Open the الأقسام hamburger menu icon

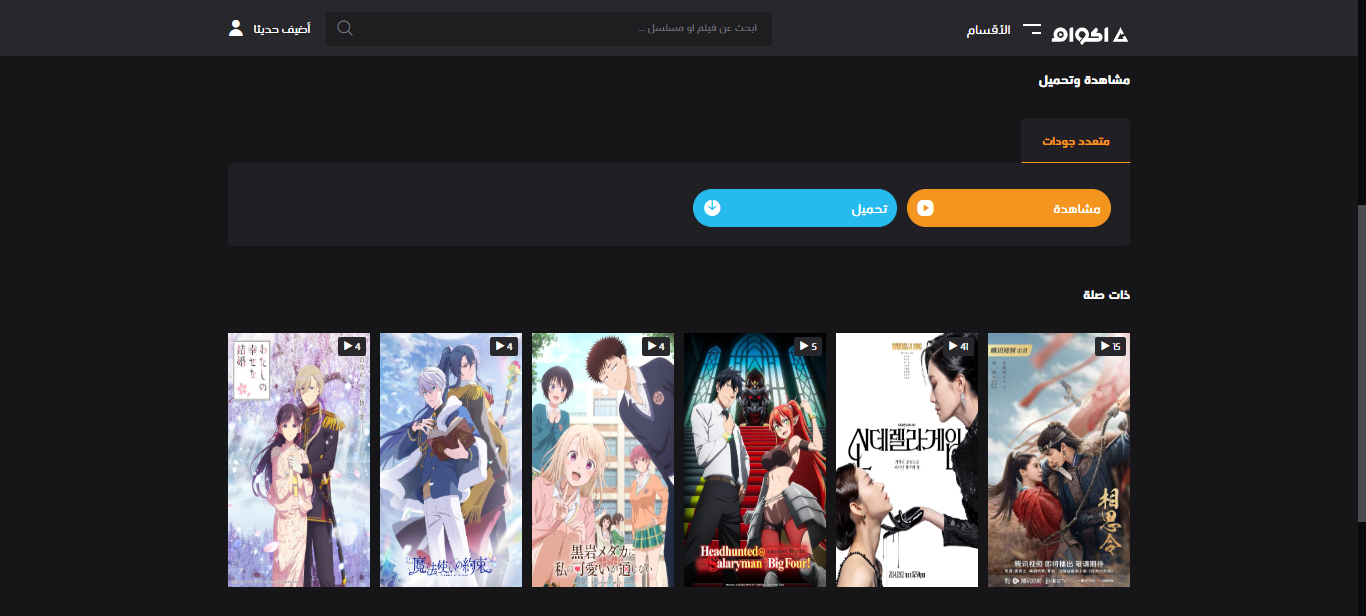[1031, 30]
